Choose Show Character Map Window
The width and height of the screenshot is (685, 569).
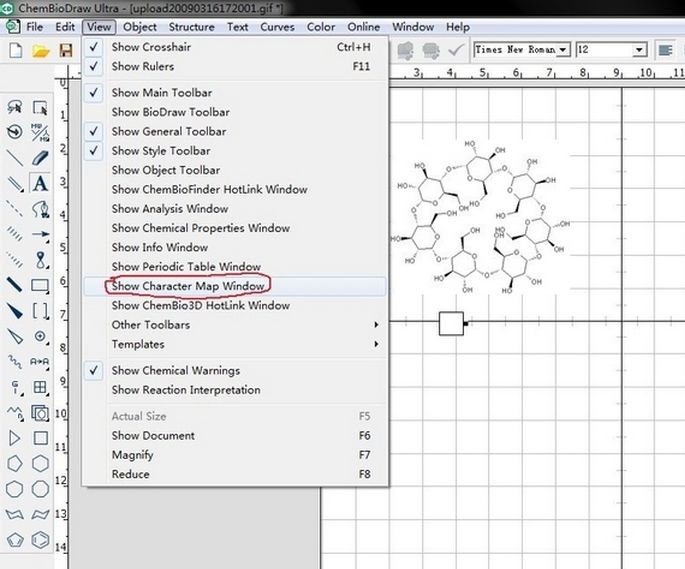[x=235, y=286]
